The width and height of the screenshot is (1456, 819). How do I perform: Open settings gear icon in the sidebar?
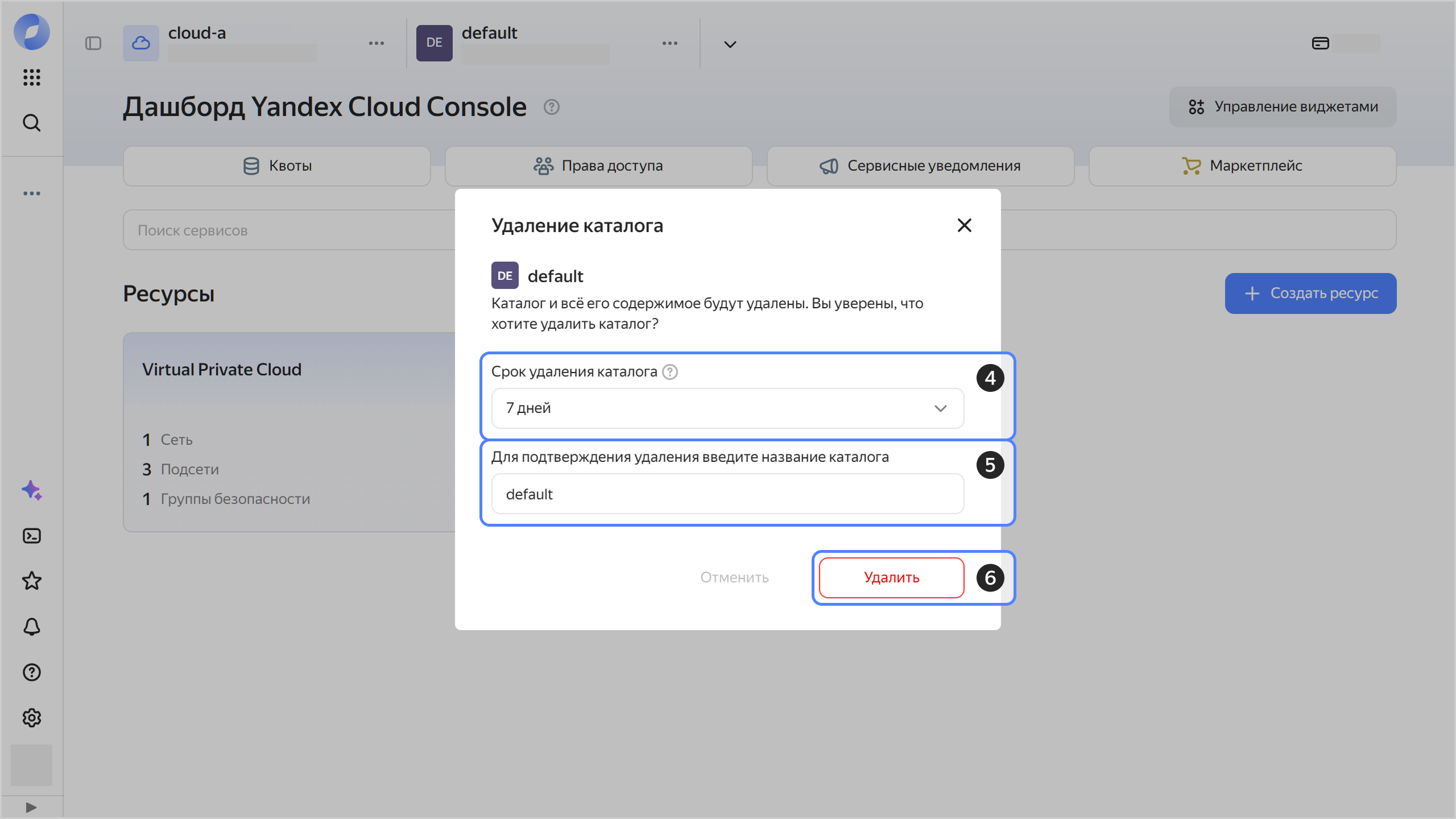click(x=32, y=718)
